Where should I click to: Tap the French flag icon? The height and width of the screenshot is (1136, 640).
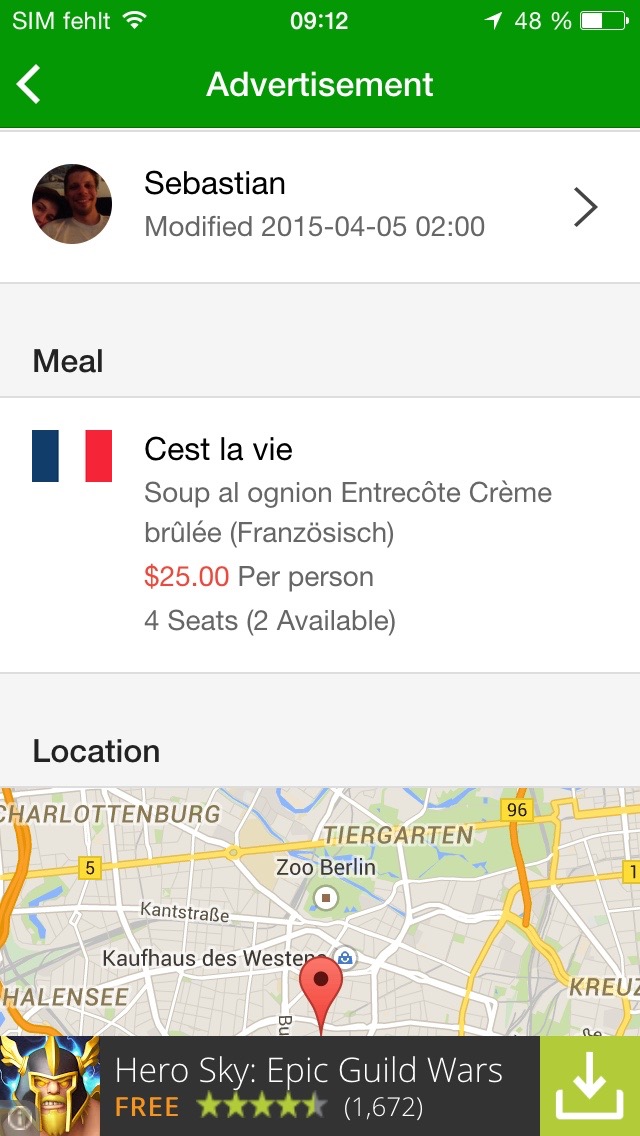click(72, 456)
